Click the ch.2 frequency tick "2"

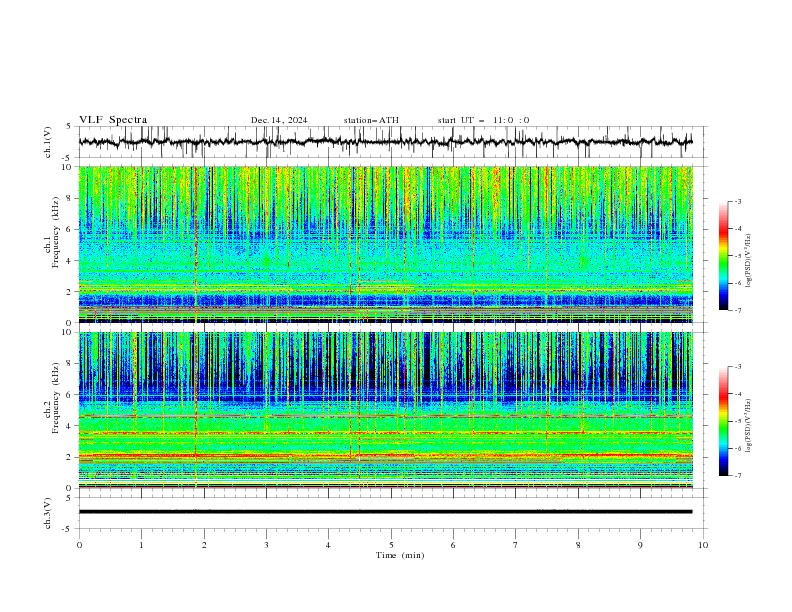pyautogui.click(x=71, y=457)
